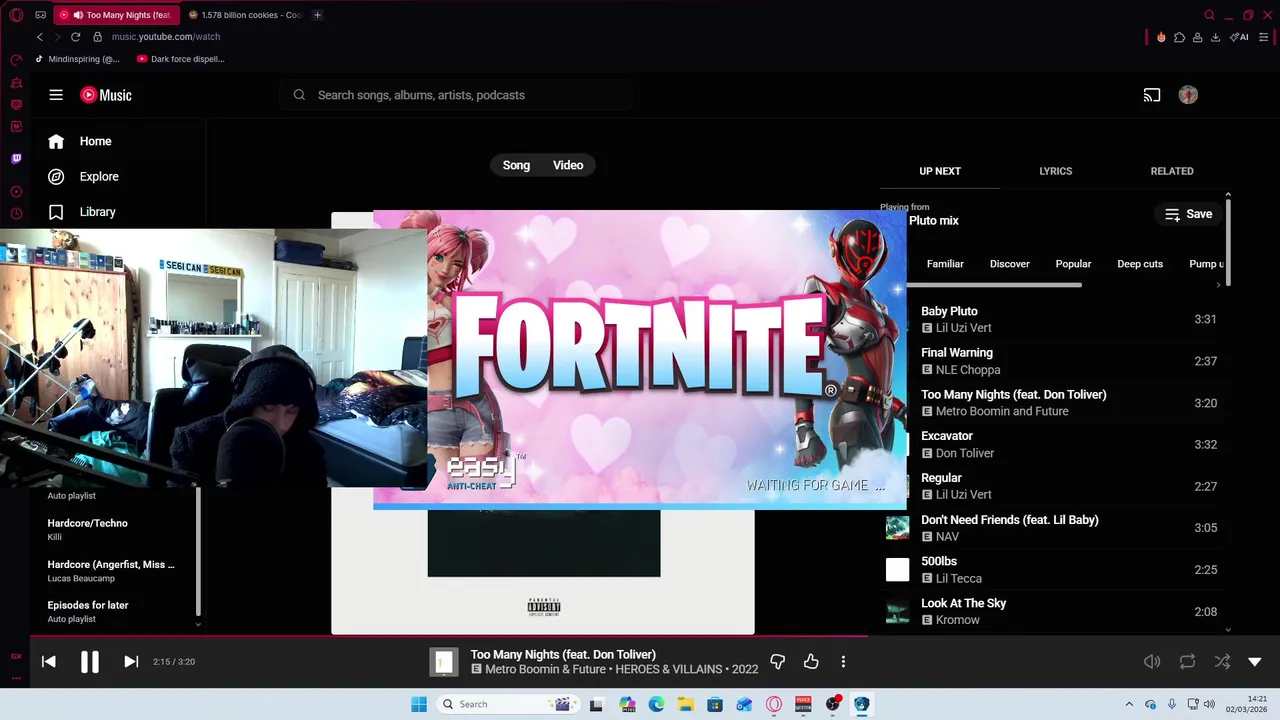1280x720 pixels.
Task: Open the Mindinspiring TikTok bookmark
Action: click(78, 59)
